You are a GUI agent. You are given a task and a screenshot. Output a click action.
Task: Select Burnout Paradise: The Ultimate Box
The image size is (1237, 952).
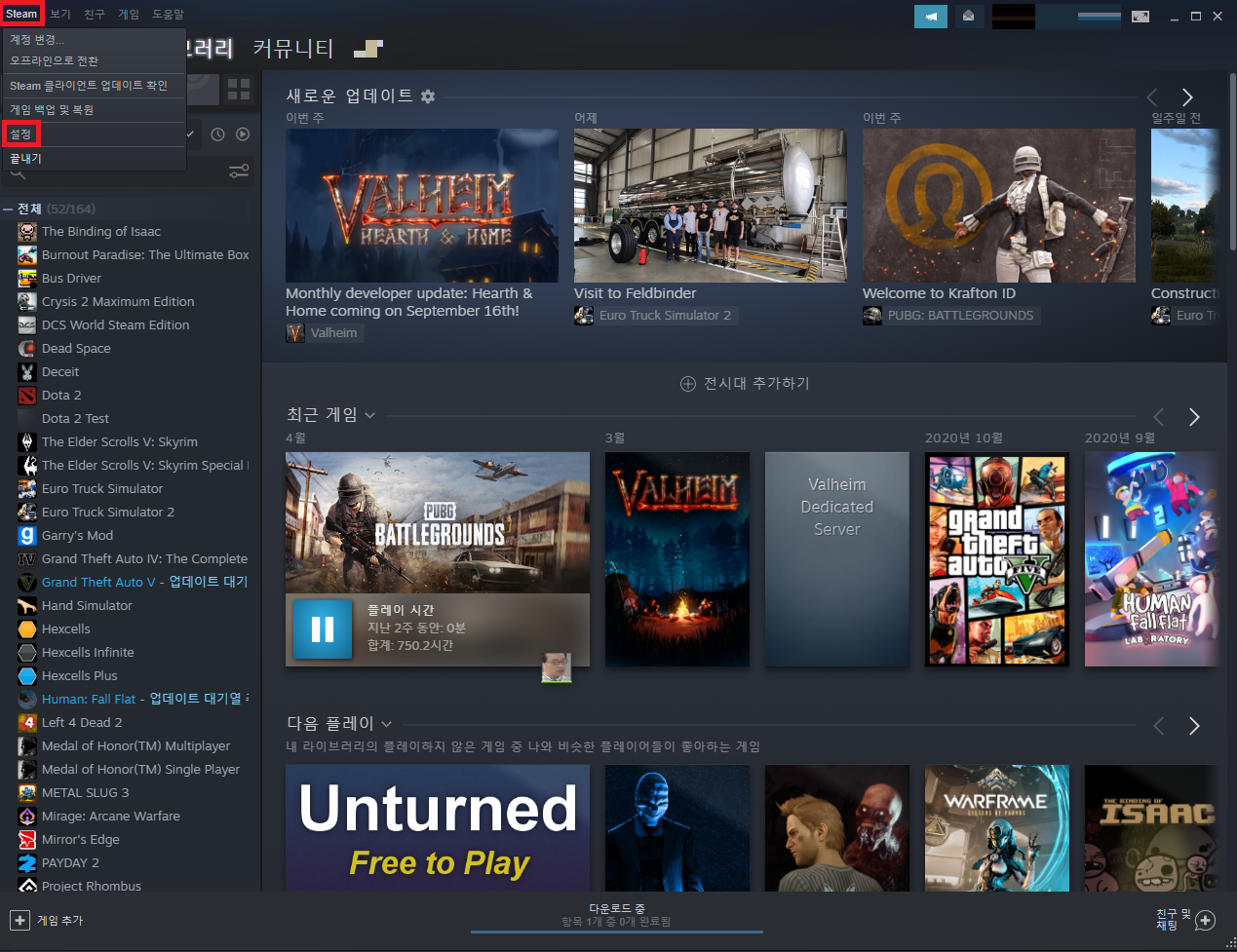[145, 255]
